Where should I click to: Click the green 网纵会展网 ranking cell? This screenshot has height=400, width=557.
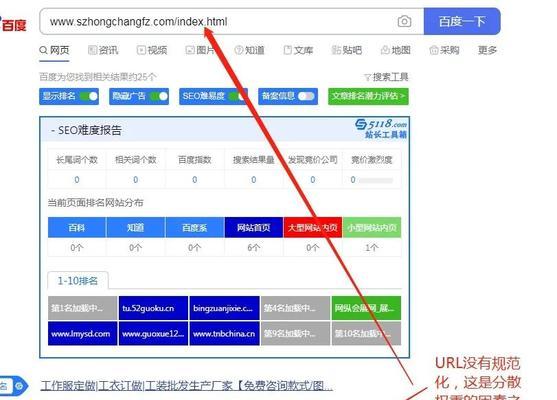(x=366, y=308)
